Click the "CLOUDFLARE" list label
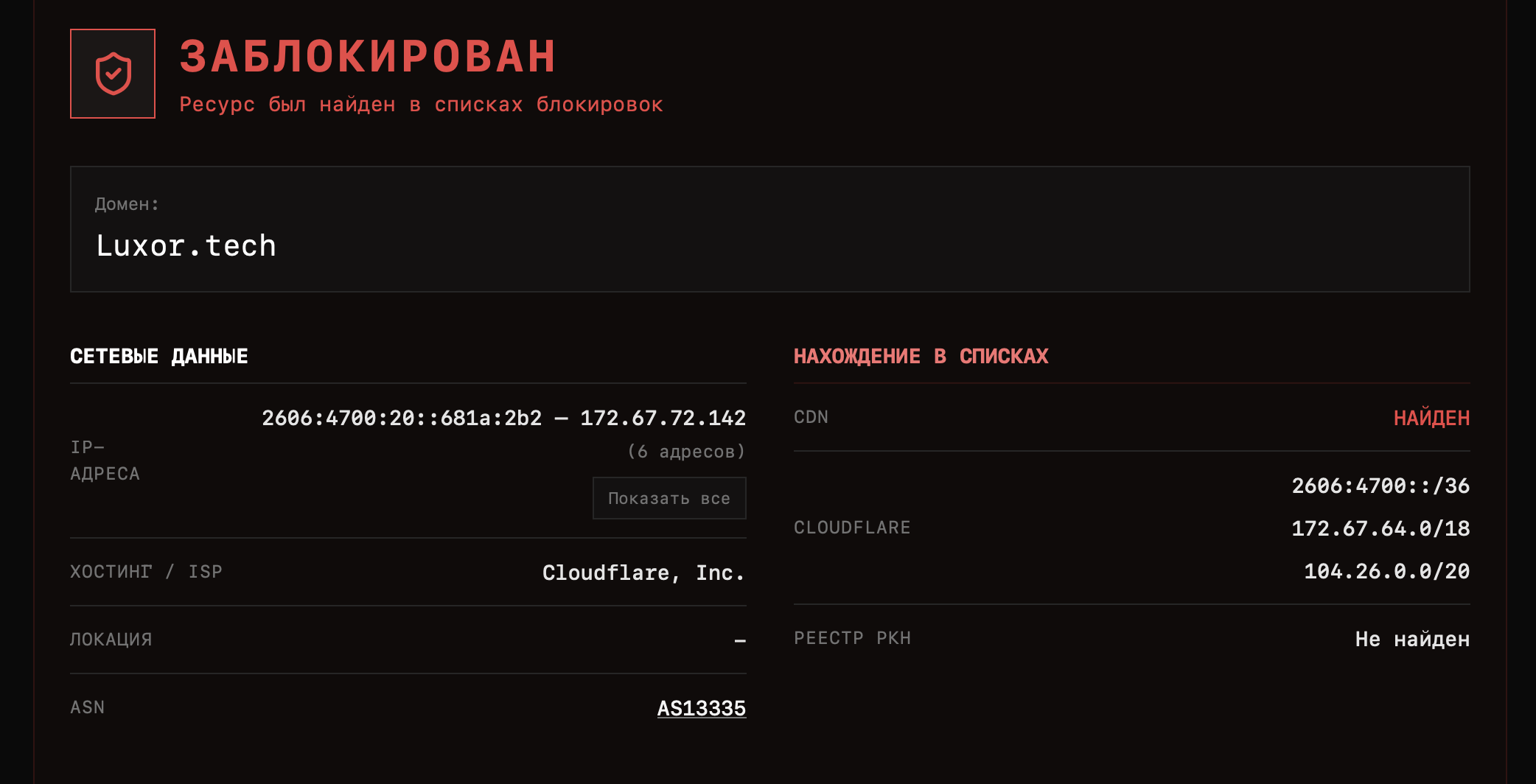This screenshot has width=1536, height=784. (x=852, y=528)
